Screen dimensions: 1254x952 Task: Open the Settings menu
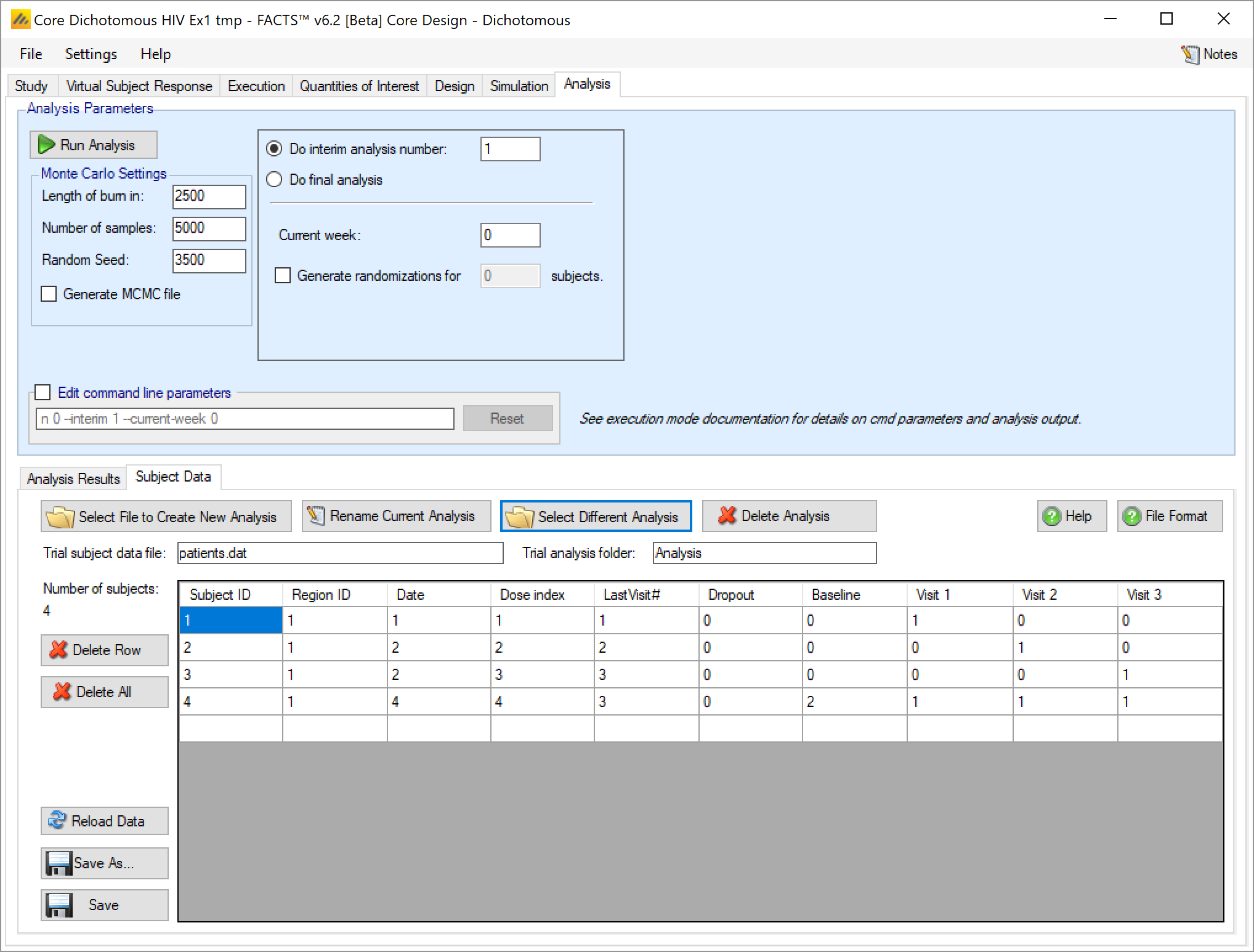point(91,54)
